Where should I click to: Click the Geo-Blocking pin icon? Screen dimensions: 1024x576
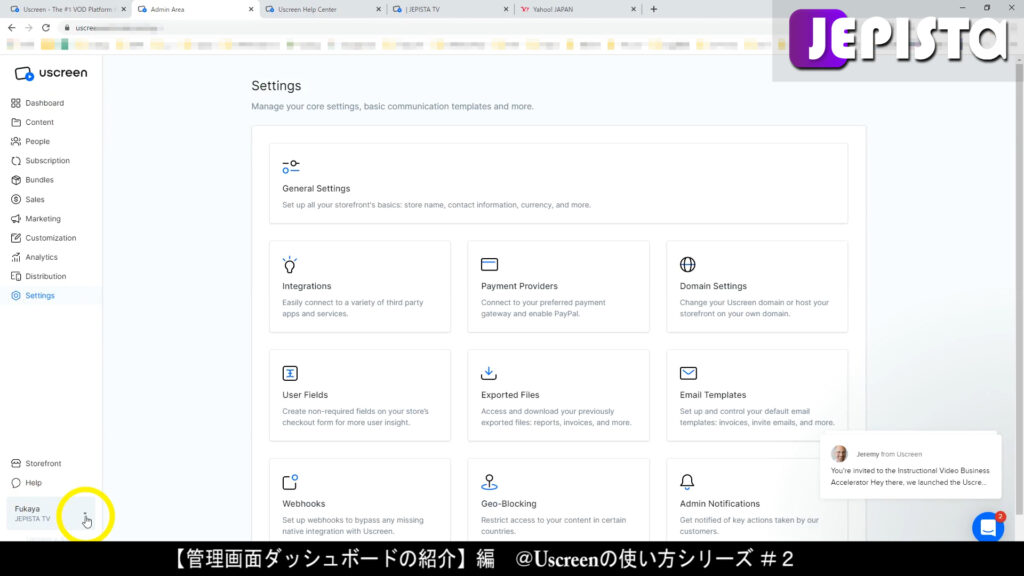click(x=489, y=482)
